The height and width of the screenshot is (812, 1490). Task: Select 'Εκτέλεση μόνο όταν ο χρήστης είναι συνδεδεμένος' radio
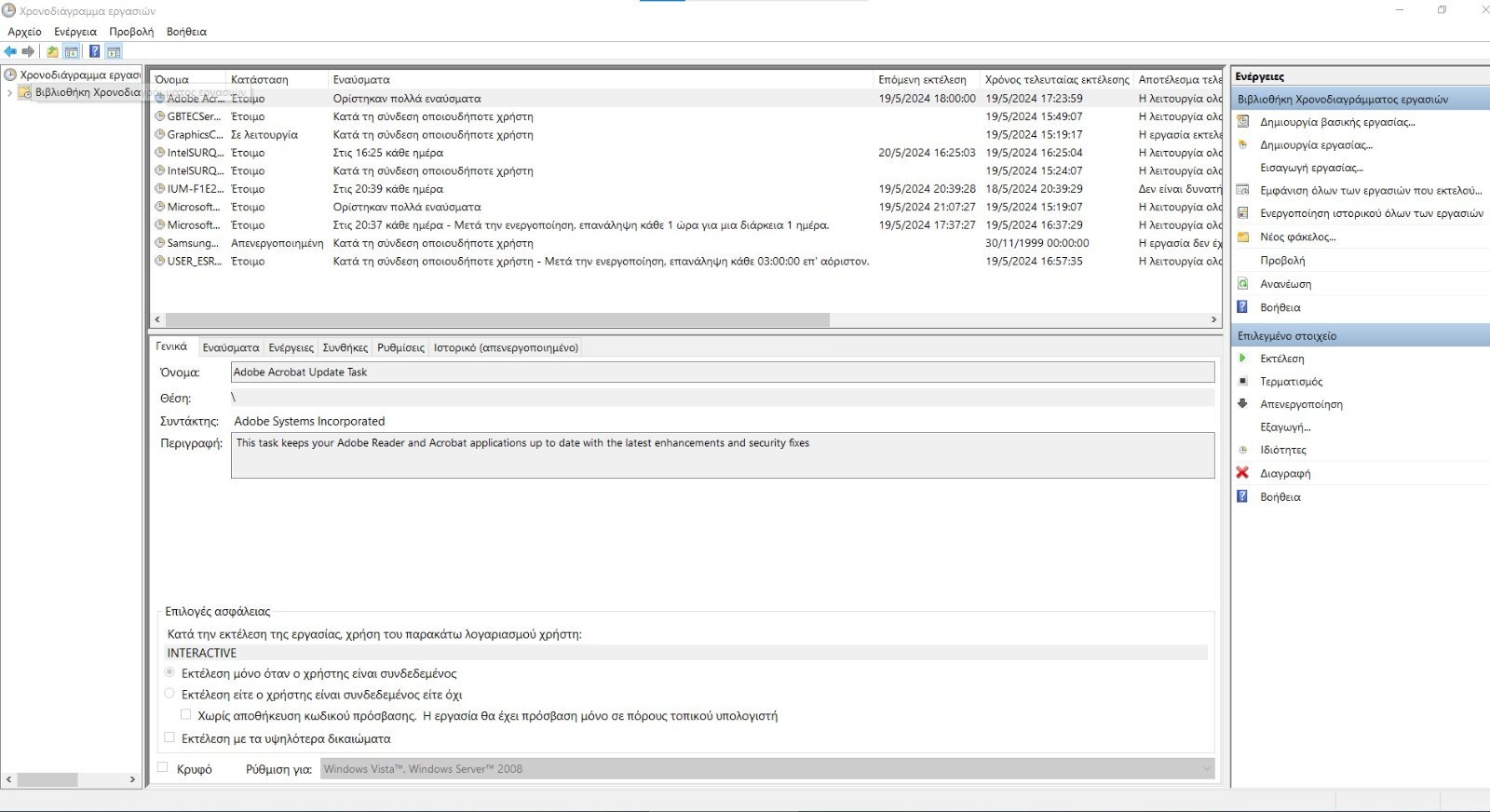[x=169, y=672]
